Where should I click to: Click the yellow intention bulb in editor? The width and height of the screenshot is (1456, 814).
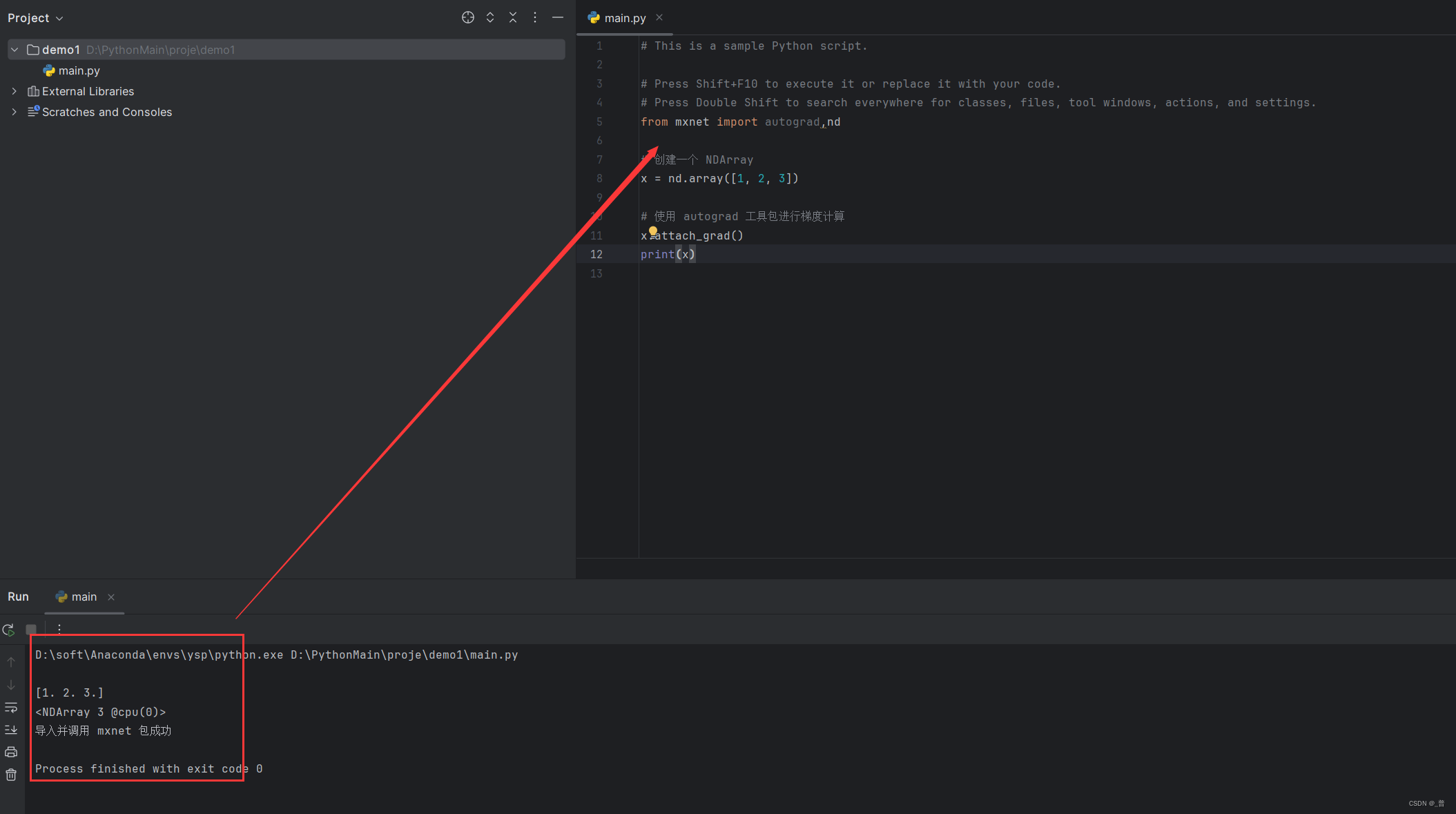point(653,231)
